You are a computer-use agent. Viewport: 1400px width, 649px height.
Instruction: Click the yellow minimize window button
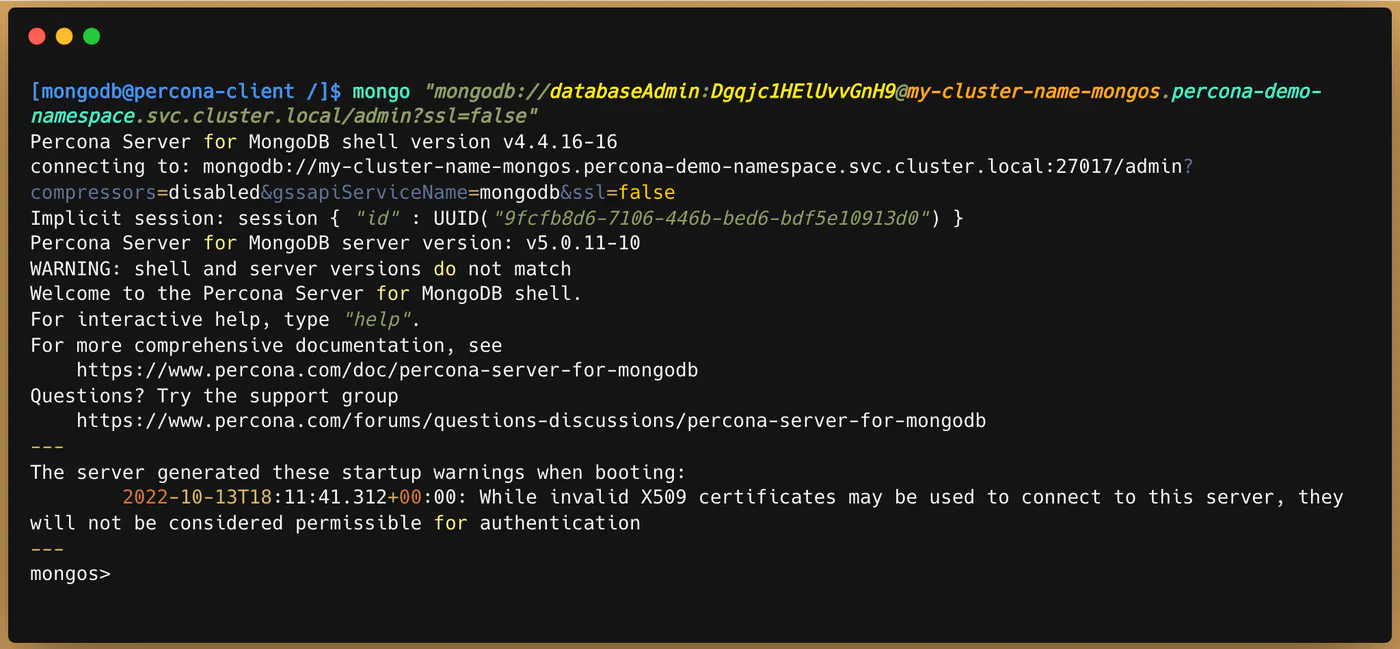pyautogui.click(x=64, y=36)
